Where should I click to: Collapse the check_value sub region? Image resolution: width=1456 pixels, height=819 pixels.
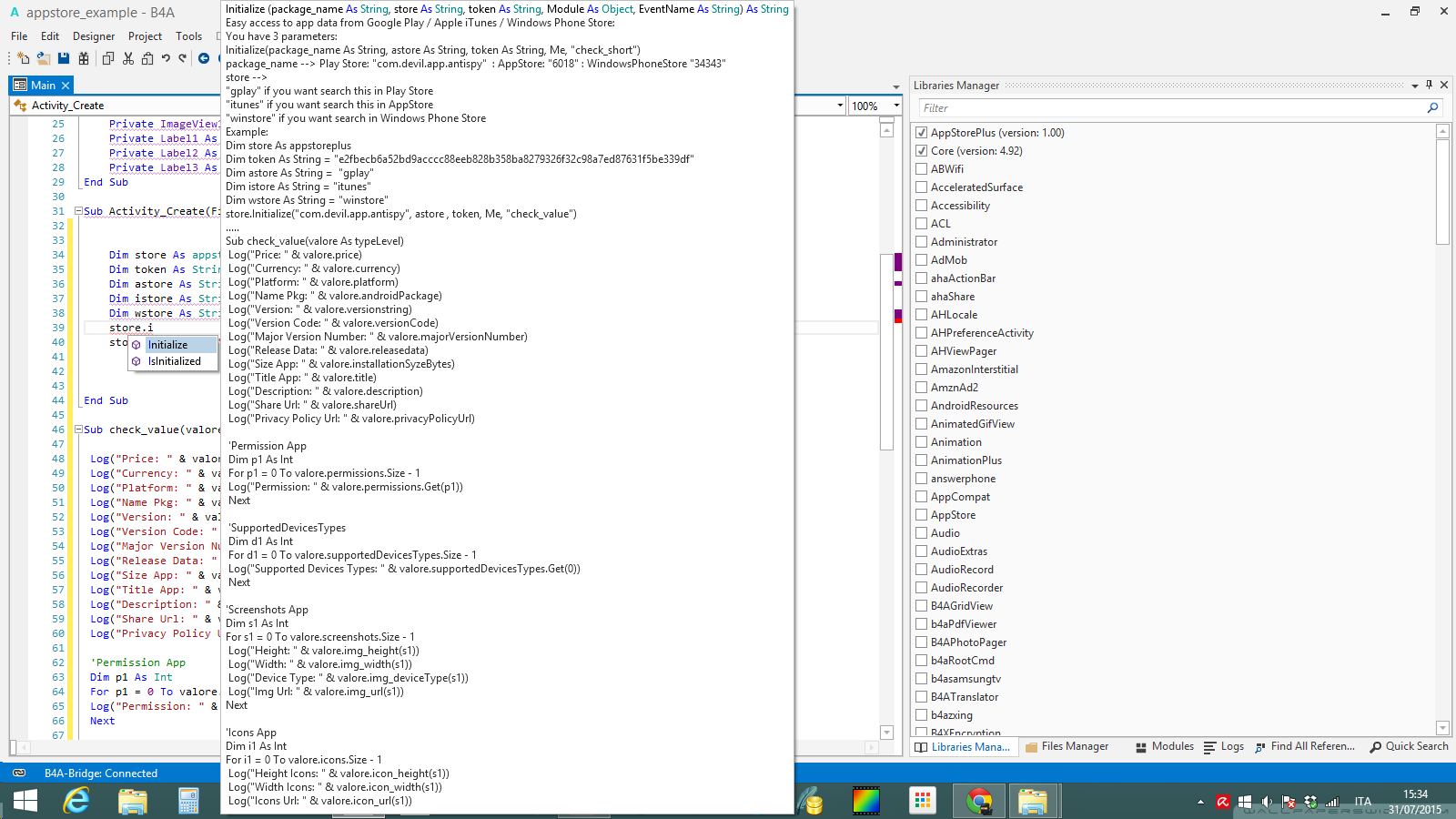[x=78, y=429]
